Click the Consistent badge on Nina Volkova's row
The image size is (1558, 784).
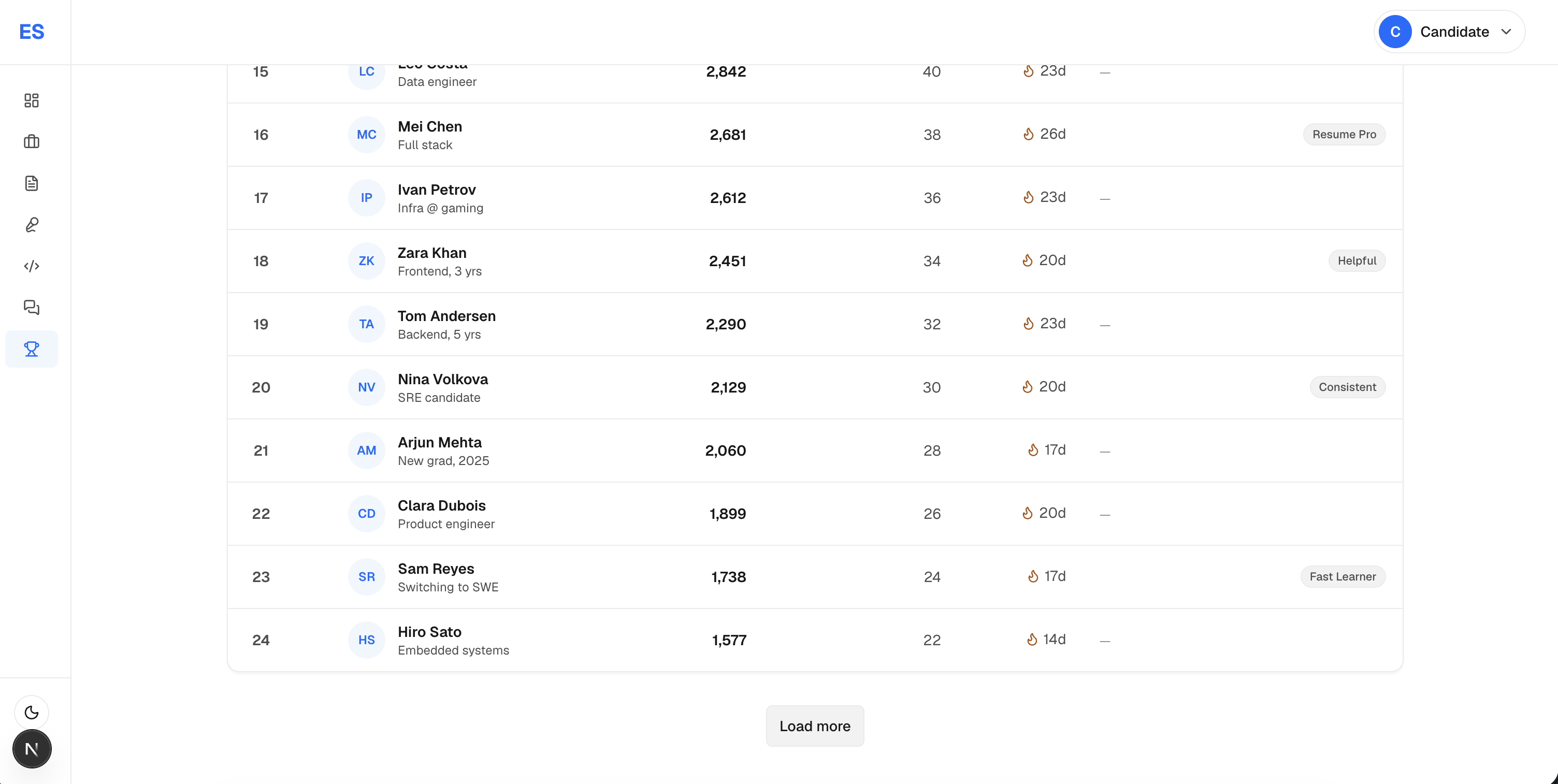click(x=1347, y=387)
